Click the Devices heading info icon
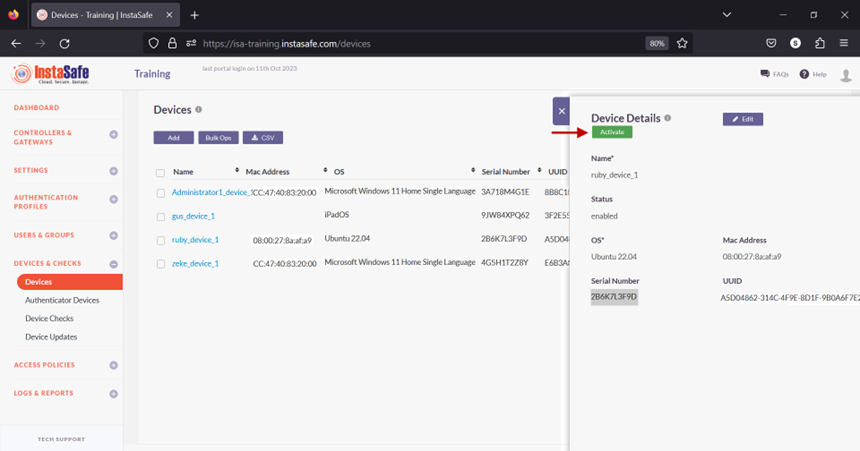 199,110
